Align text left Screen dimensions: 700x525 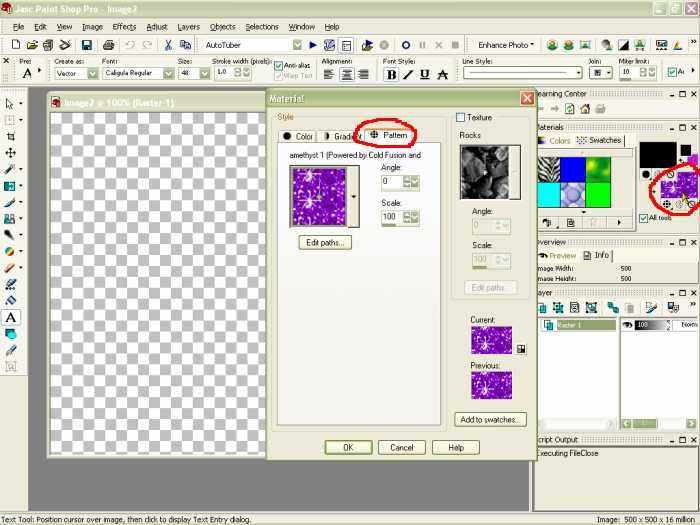click(329, 74)
